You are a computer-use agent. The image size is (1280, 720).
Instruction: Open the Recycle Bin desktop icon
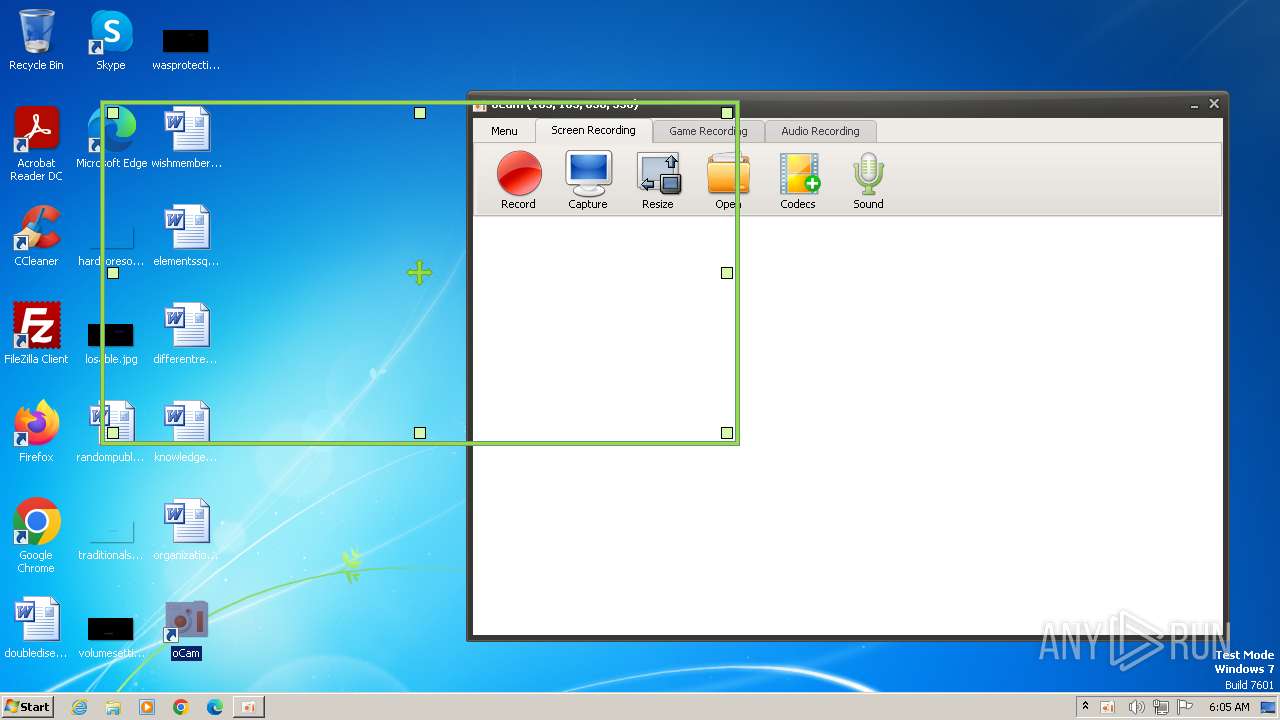point(36,40)
